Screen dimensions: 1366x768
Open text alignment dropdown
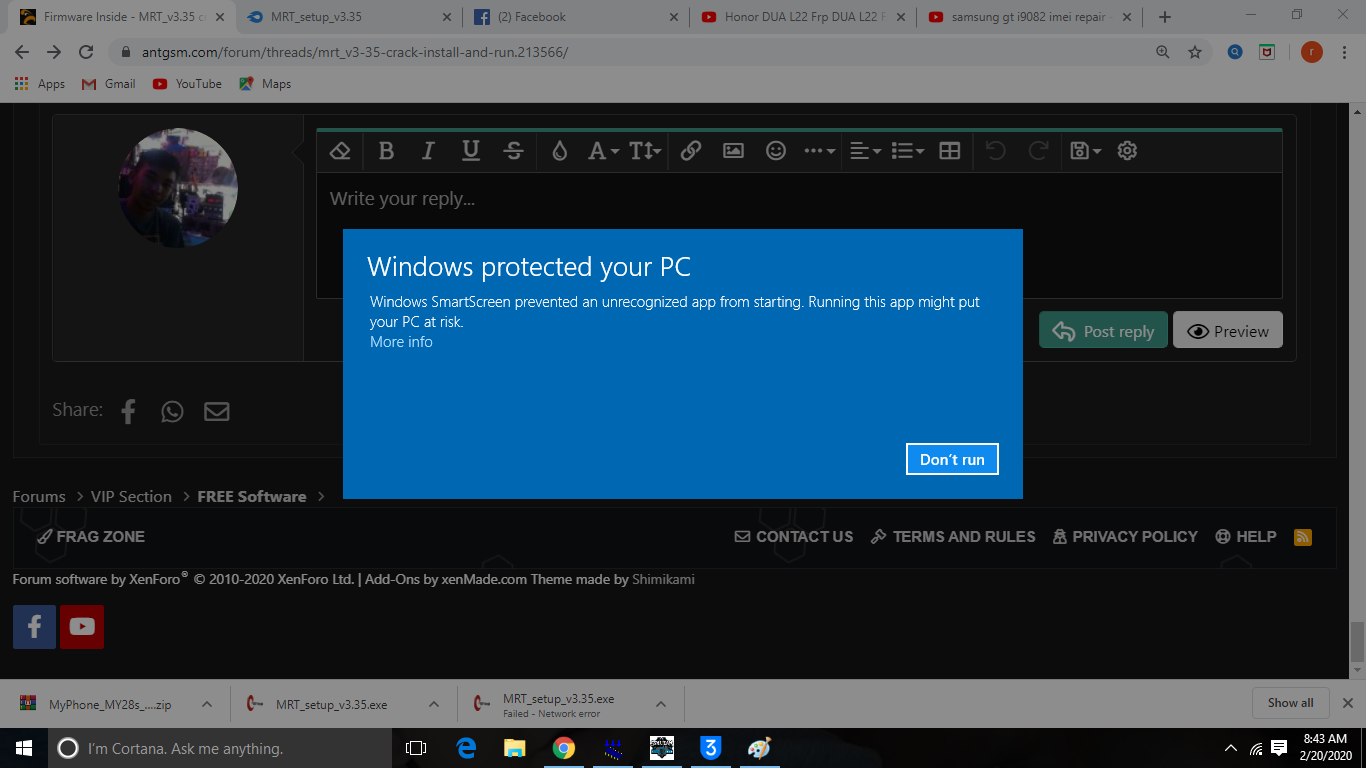(865, 151)
